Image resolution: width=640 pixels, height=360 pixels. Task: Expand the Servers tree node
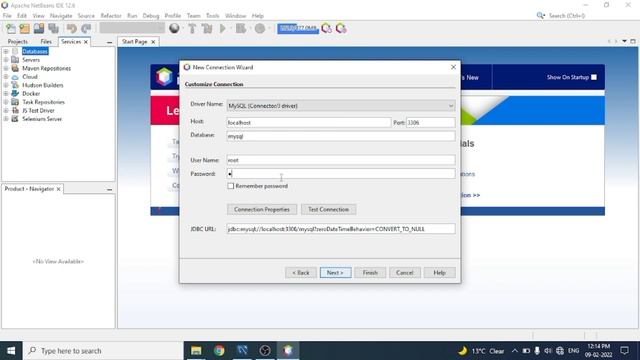pyautogui.click(x=6, y=60)
